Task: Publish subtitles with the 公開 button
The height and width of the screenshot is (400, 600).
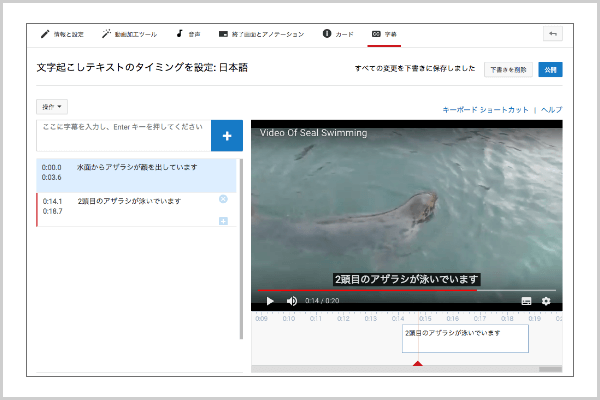Action: coord(550,70)
